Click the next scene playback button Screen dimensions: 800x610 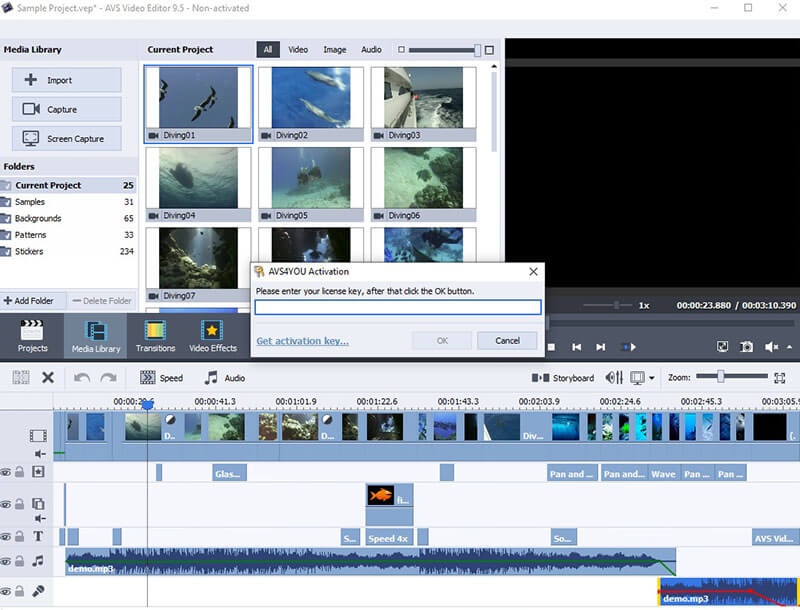(630, 347)
